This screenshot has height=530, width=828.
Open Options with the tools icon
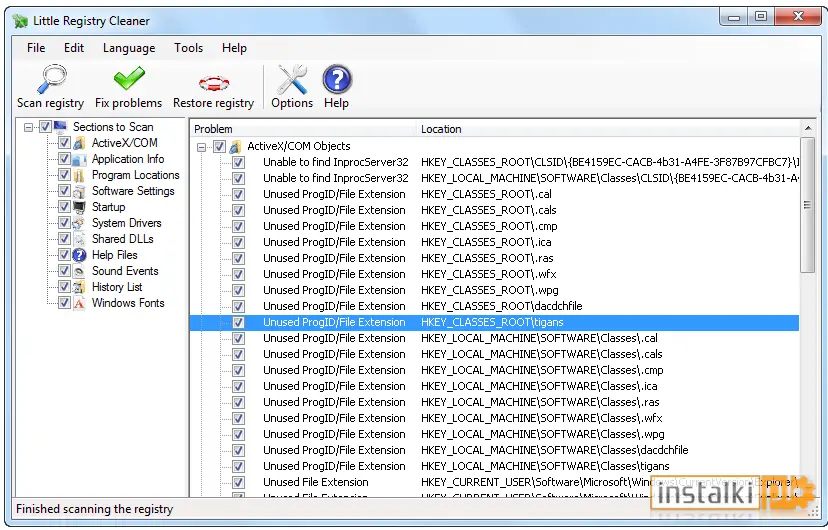coord(292,80)
